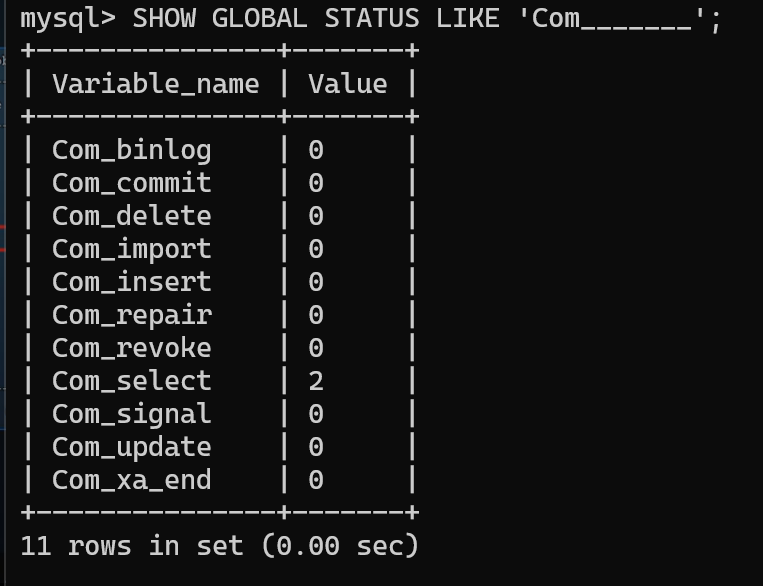Select the Com_binlog row name

pos(131,150)
